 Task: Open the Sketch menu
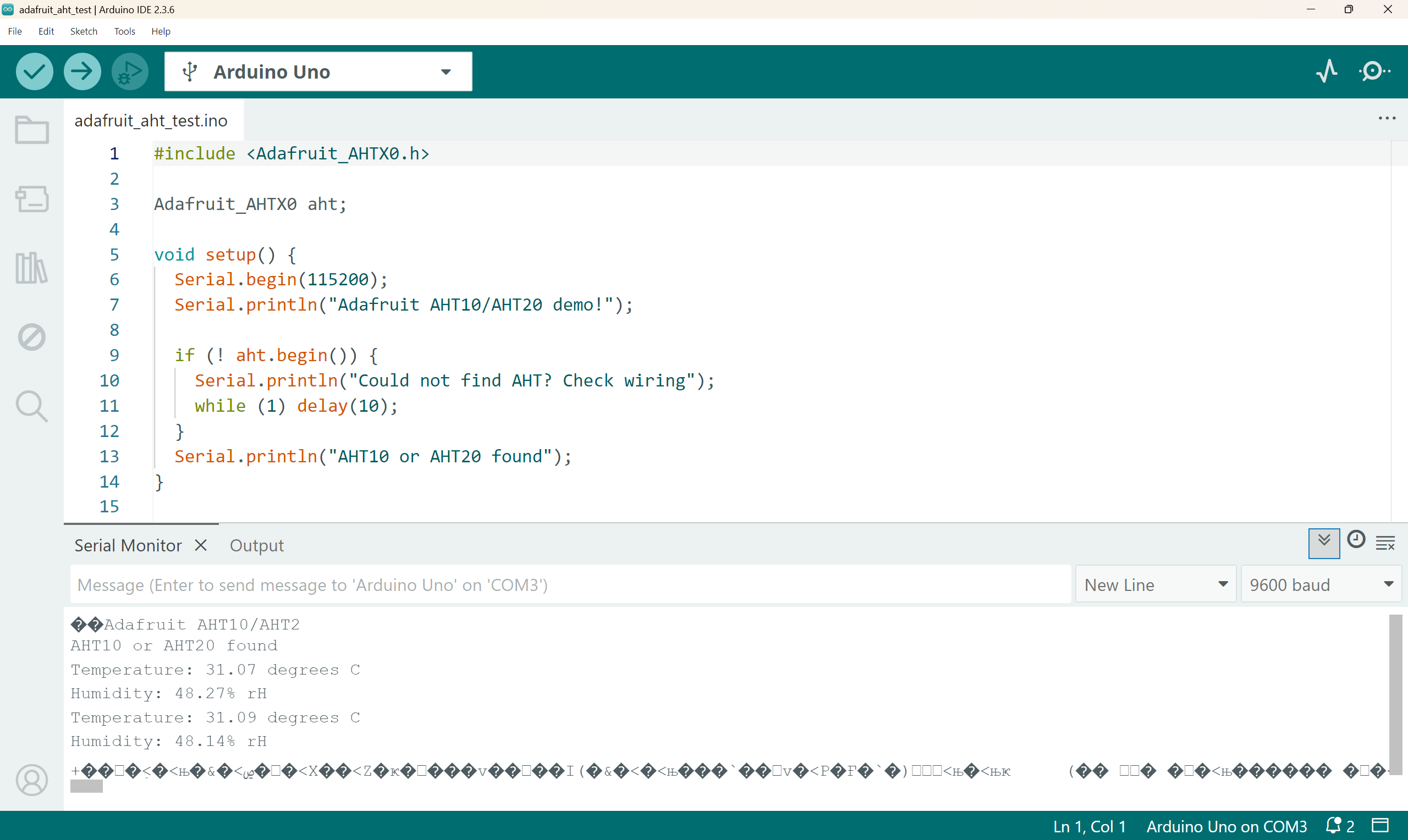click(x=83, y=31)
